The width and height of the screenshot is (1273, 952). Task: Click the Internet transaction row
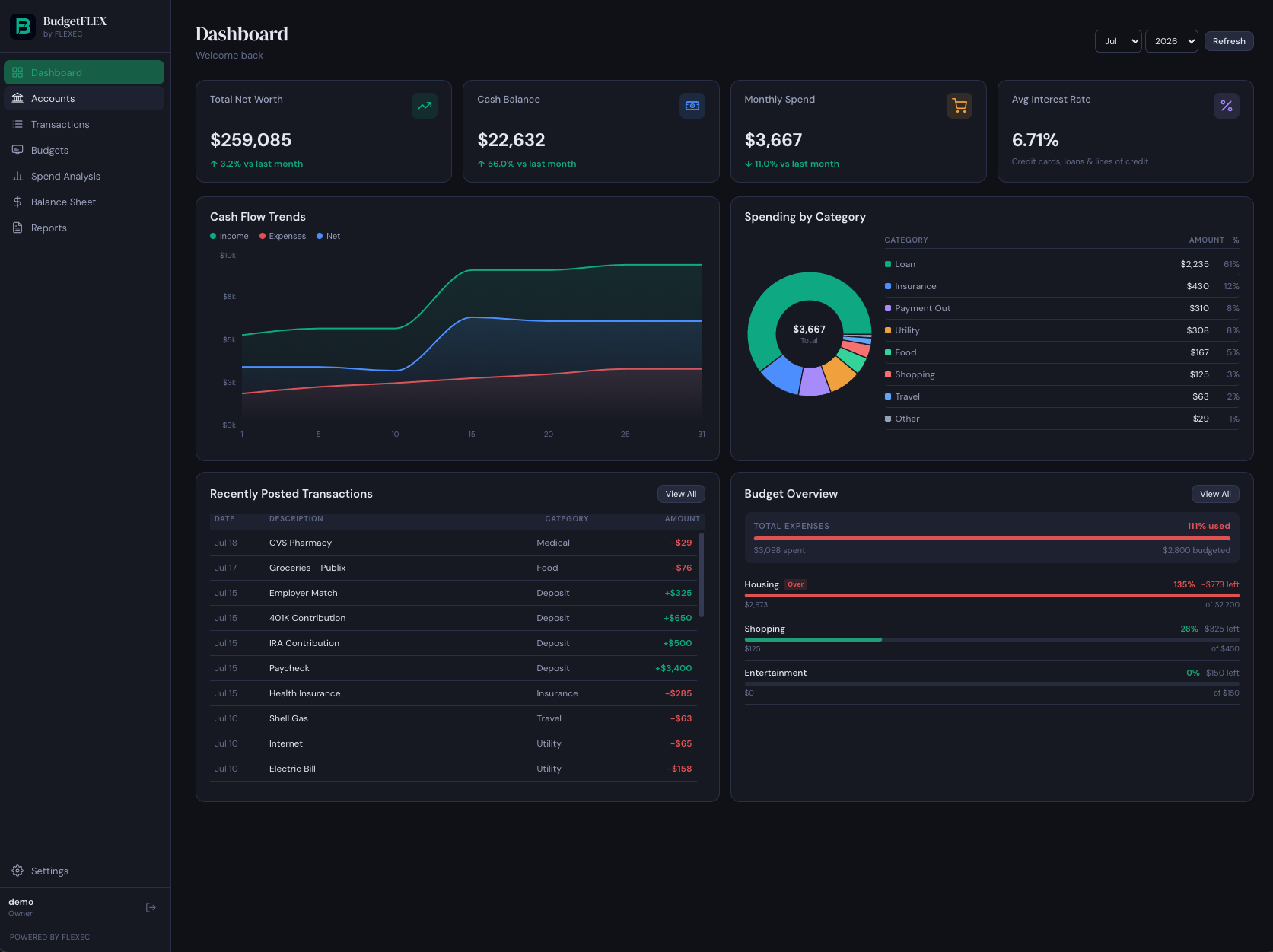point(454,743)
